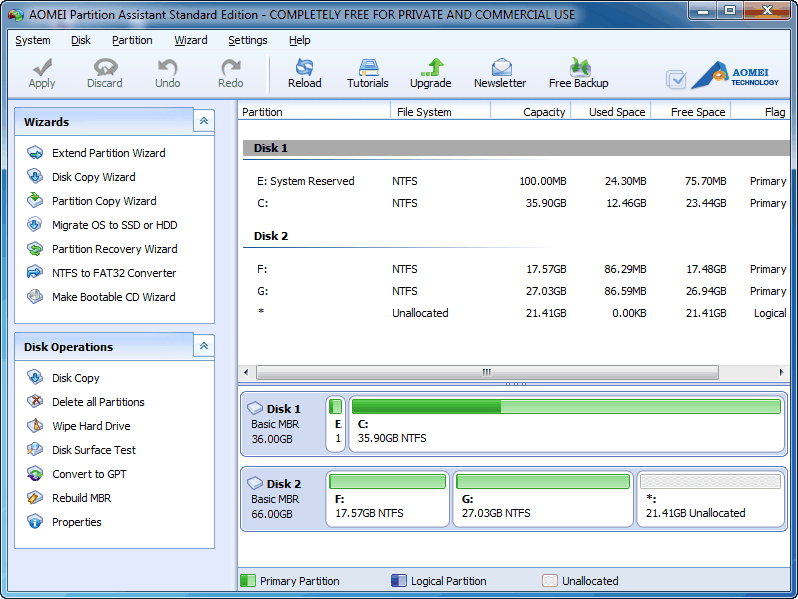This screenshot has width=798, height=599.
Task: Click the Disk Copy operation icon
Action: pos(35,378)
